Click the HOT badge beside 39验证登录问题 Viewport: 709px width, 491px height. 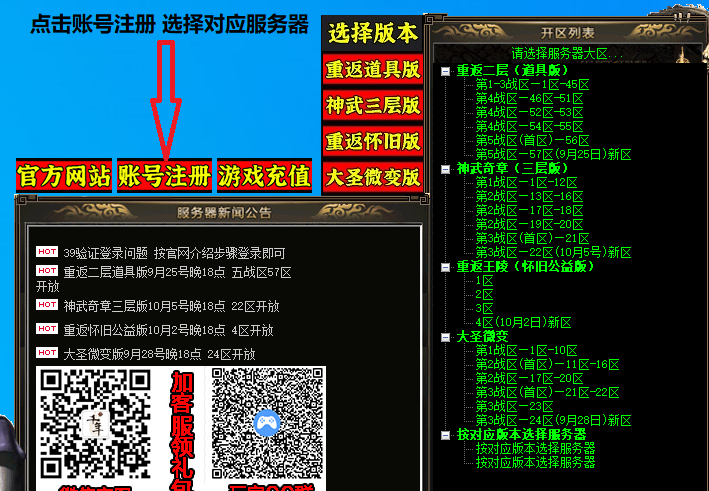(46, 252)
